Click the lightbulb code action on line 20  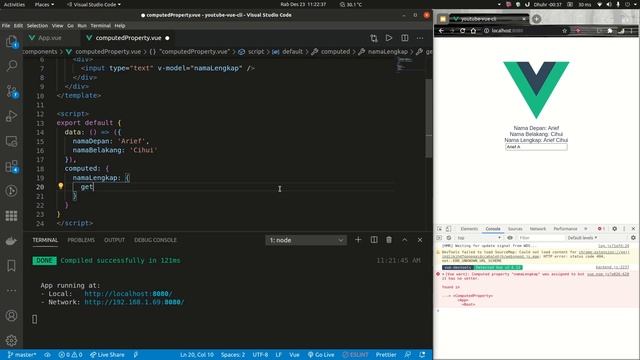(61, 186)
